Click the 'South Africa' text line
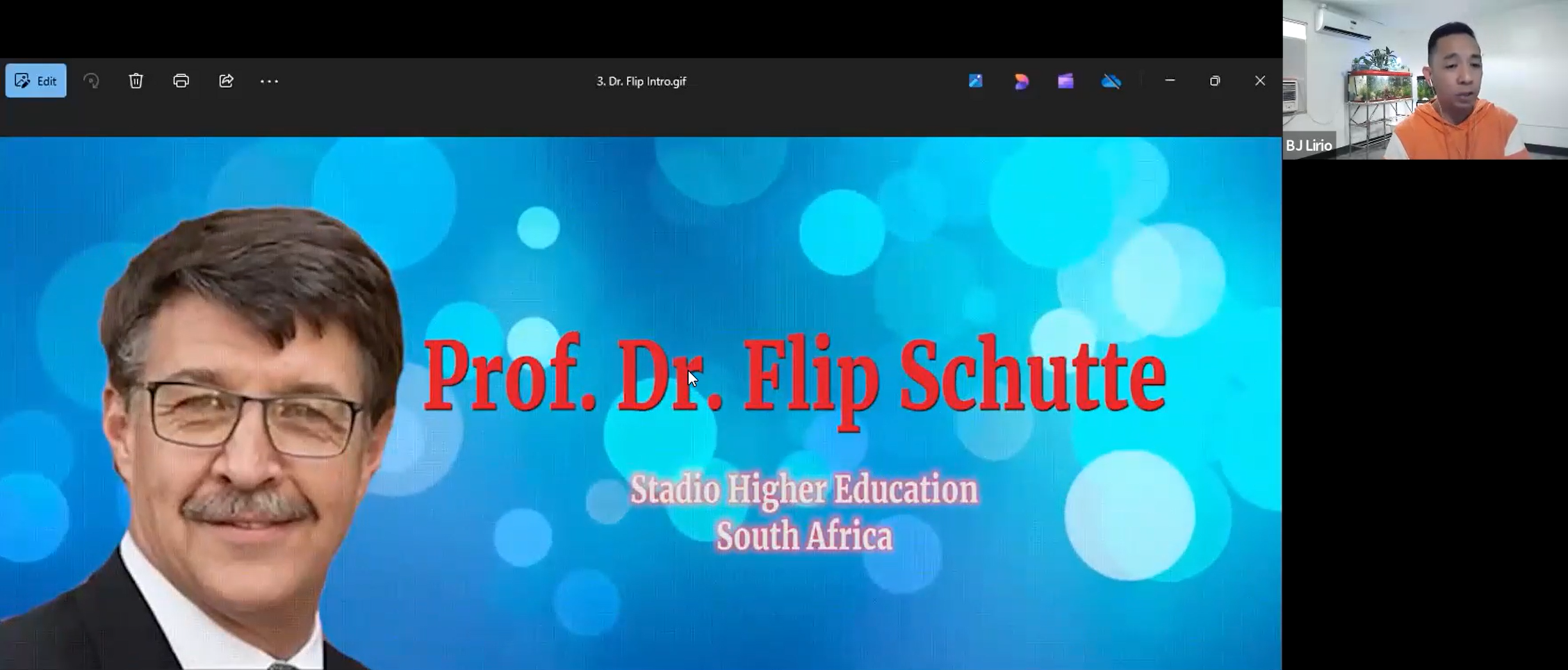The width and height of the screenshot is (1568, 670). click(x=804, y=537)
